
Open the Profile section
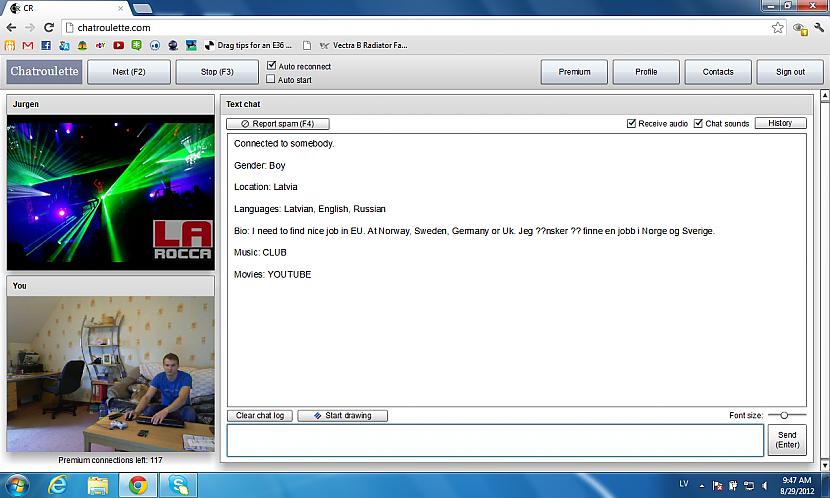[646, 72]
